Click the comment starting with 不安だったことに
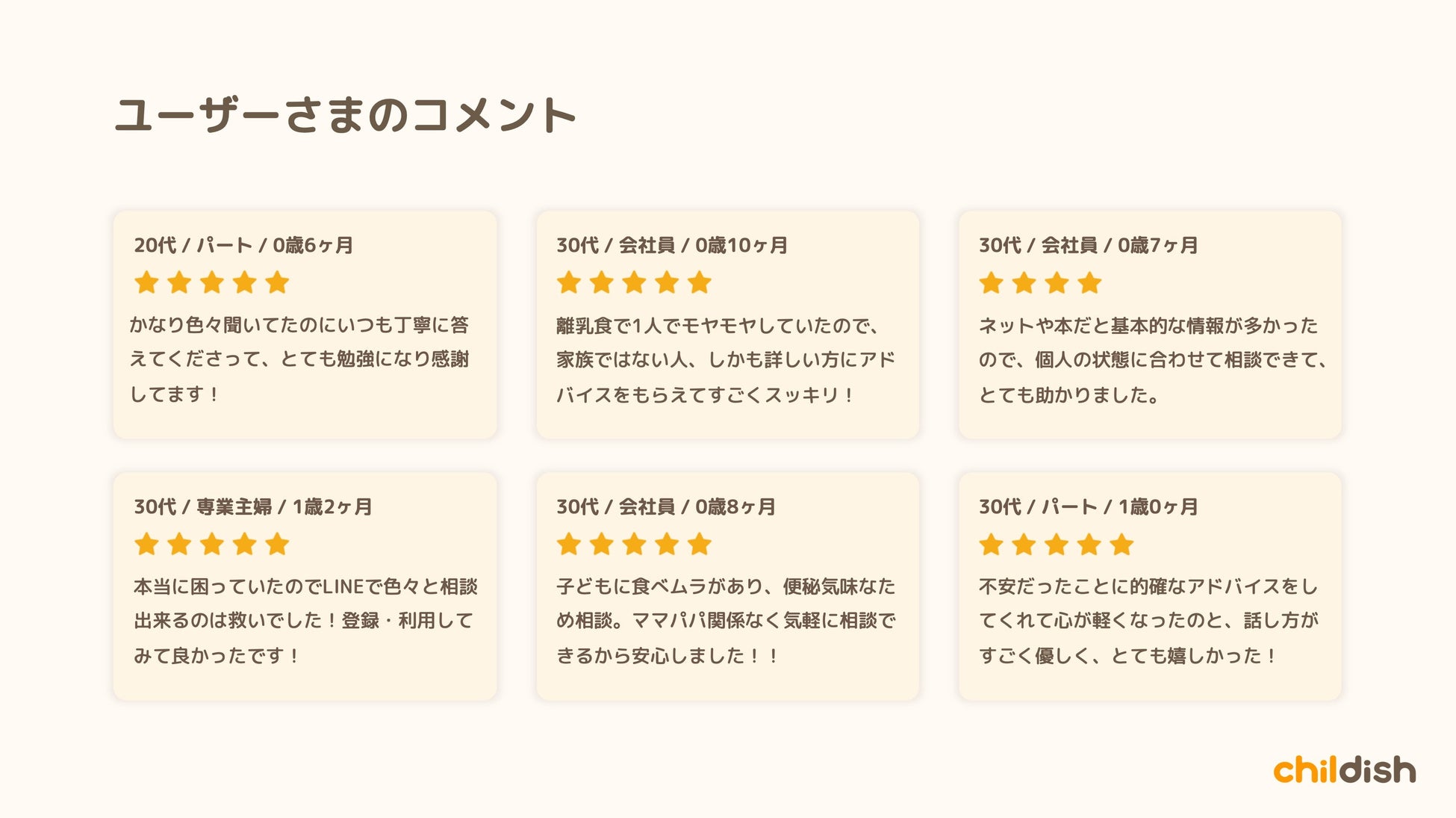 [x=1148, y=621]
